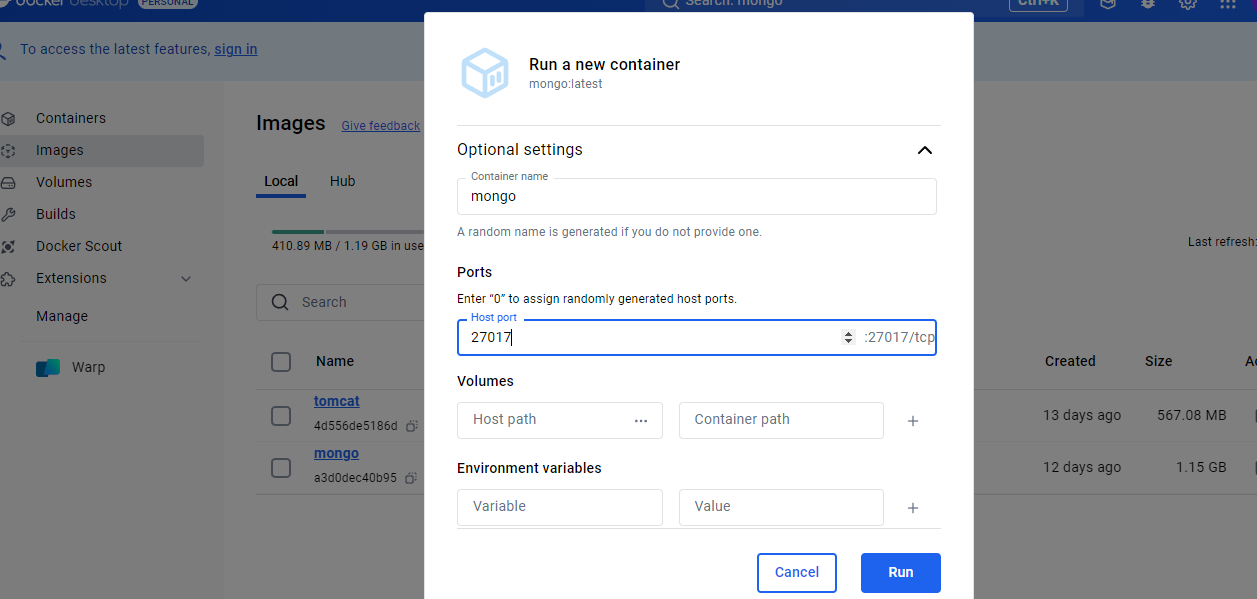Collapse the Optional settings section
Screen dimensions: 1257x599
pyautogui.click(x=925, y=150)
